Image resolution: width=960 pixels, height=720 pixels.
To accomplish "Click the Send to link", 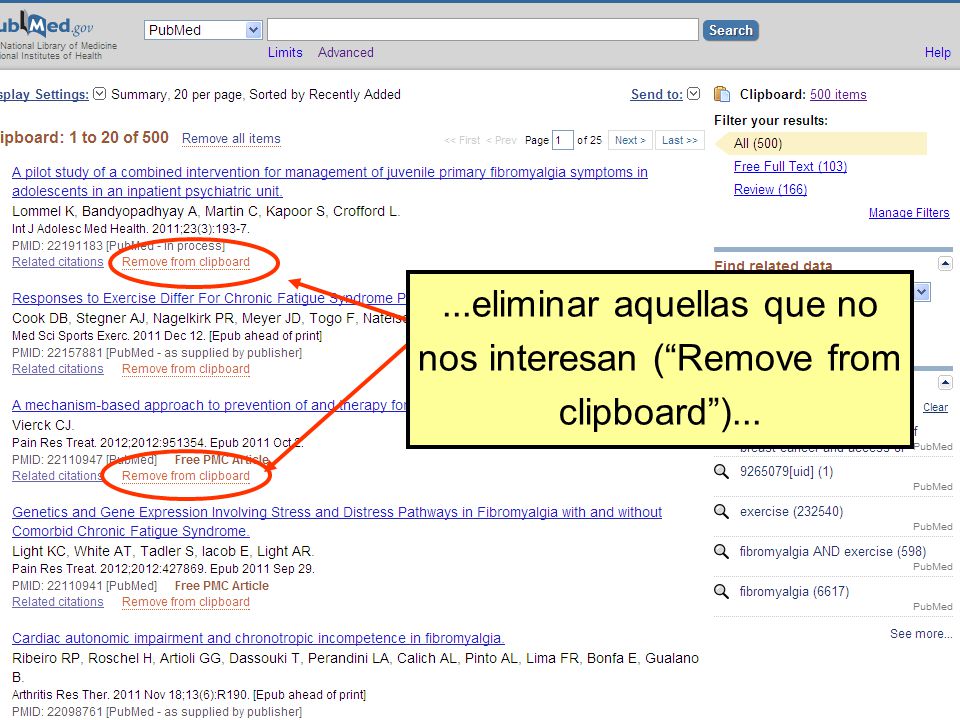I will (656, 94).
